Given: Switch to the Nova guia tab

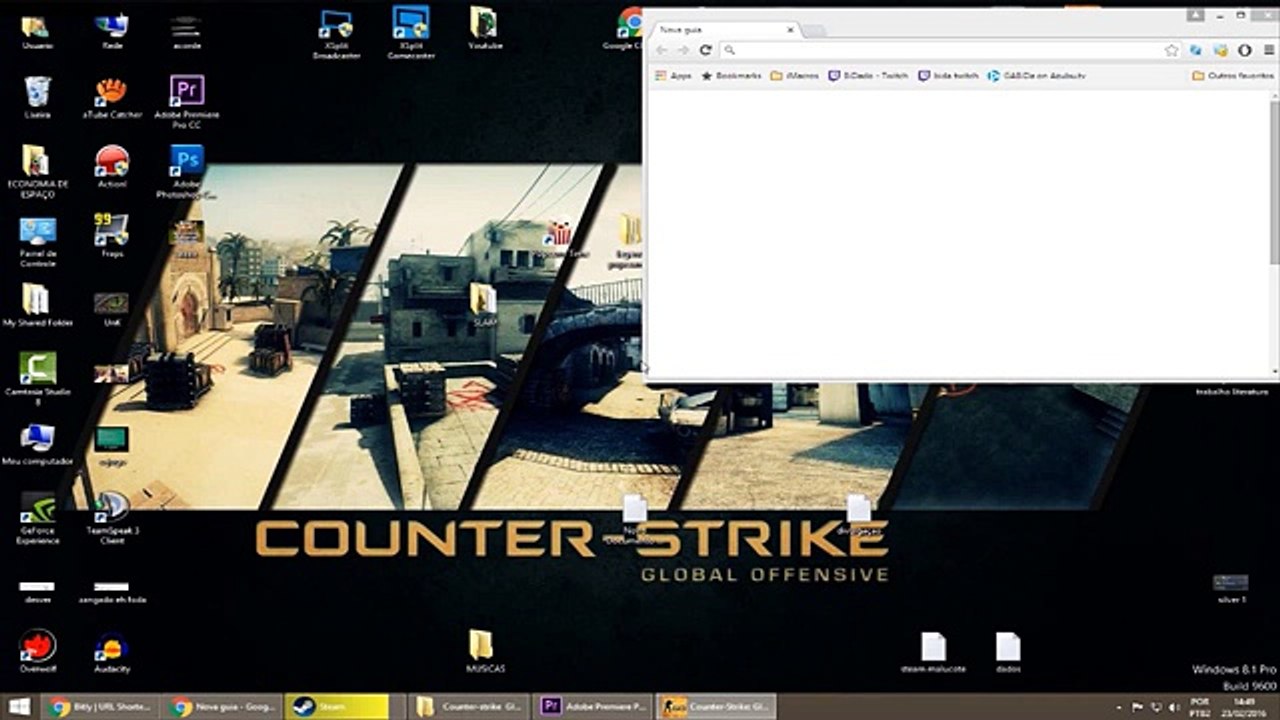Looking at the screenshot, I should (x=722, y=30).
